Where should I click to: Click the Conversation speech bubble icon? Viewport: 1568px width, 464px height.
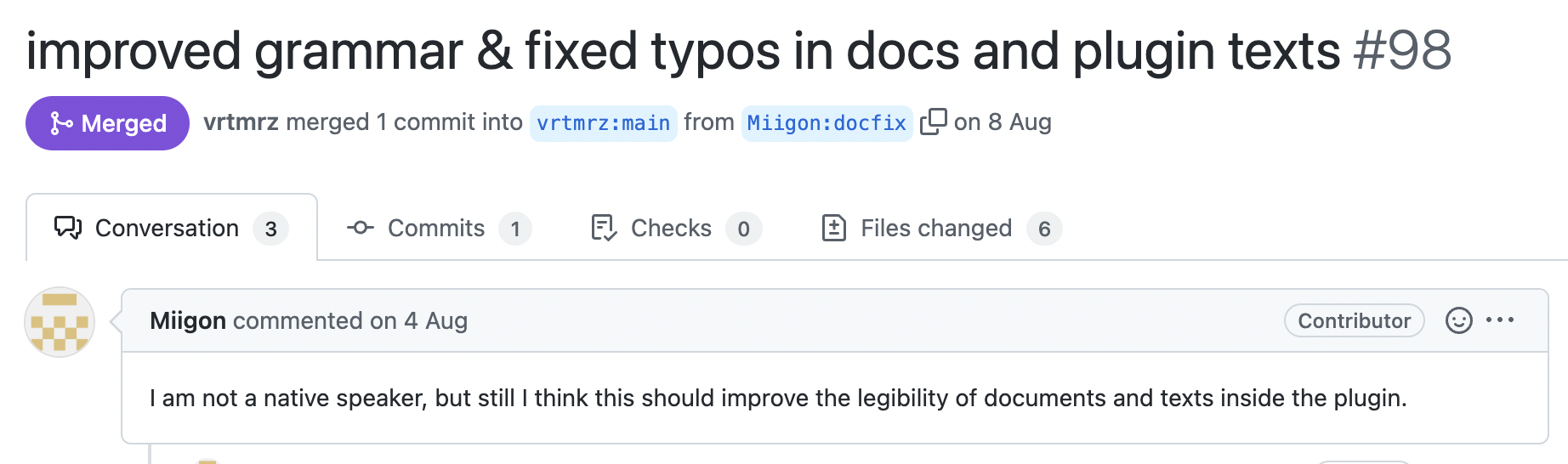click(68, 228)
